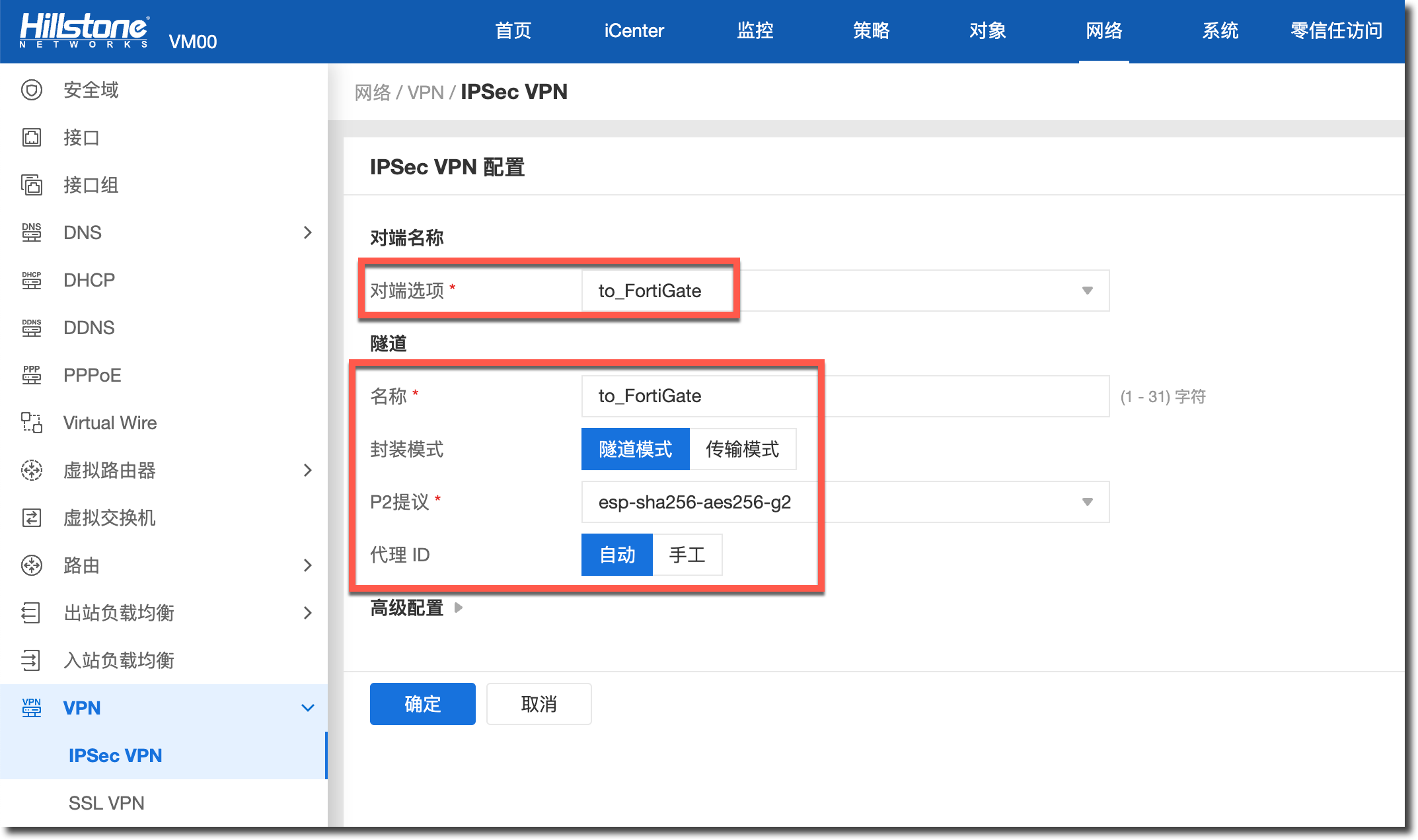Click the 确定 button
This screenshot has width=1418, height=840.
pyautogui.click(x=422, y=704)
